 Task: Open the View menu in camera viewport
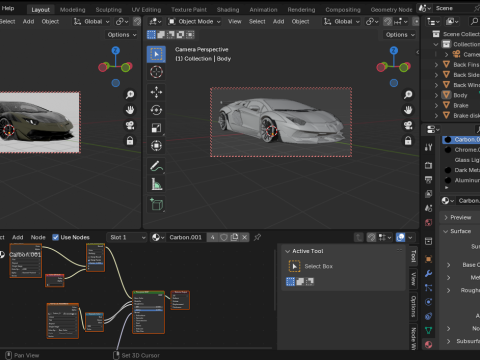(235, 22)
